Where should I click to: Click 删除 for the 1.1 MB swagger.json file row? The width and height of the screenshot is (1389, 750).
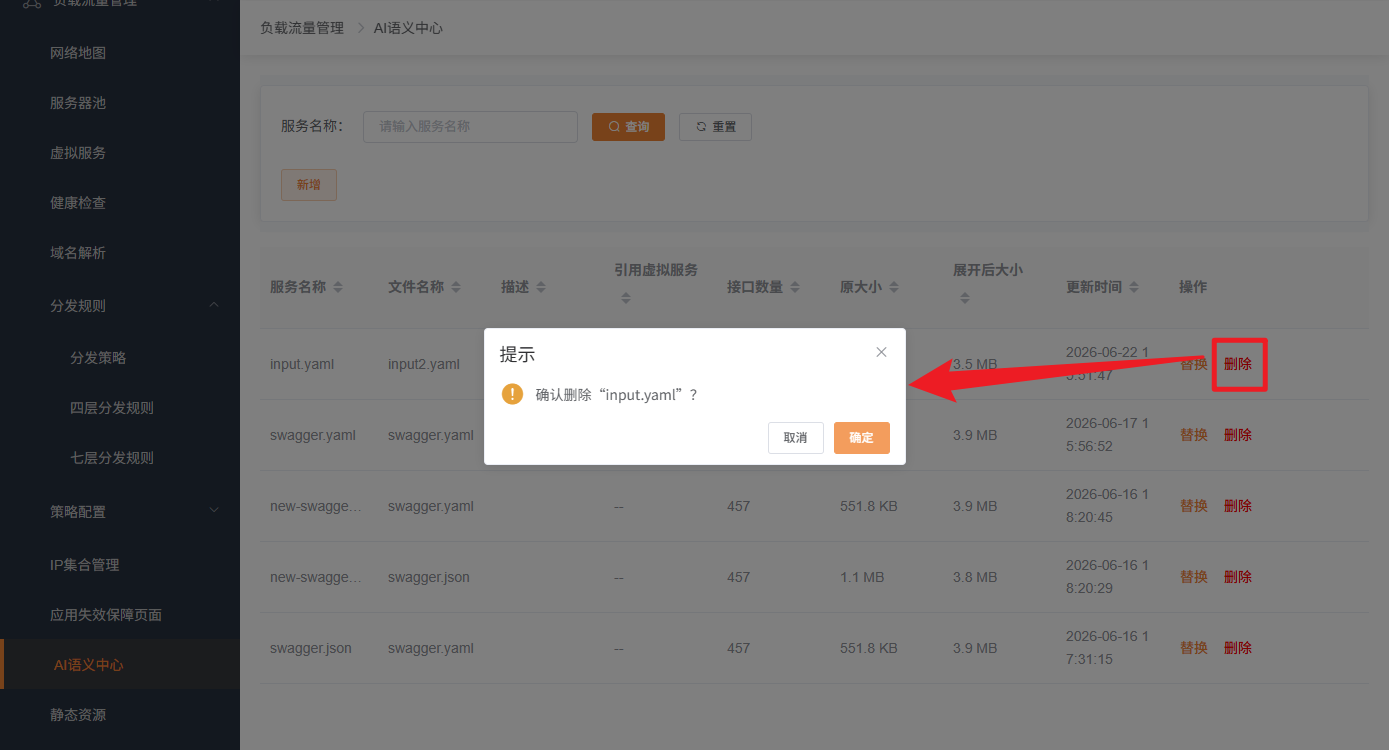(x=1238, y=577)
